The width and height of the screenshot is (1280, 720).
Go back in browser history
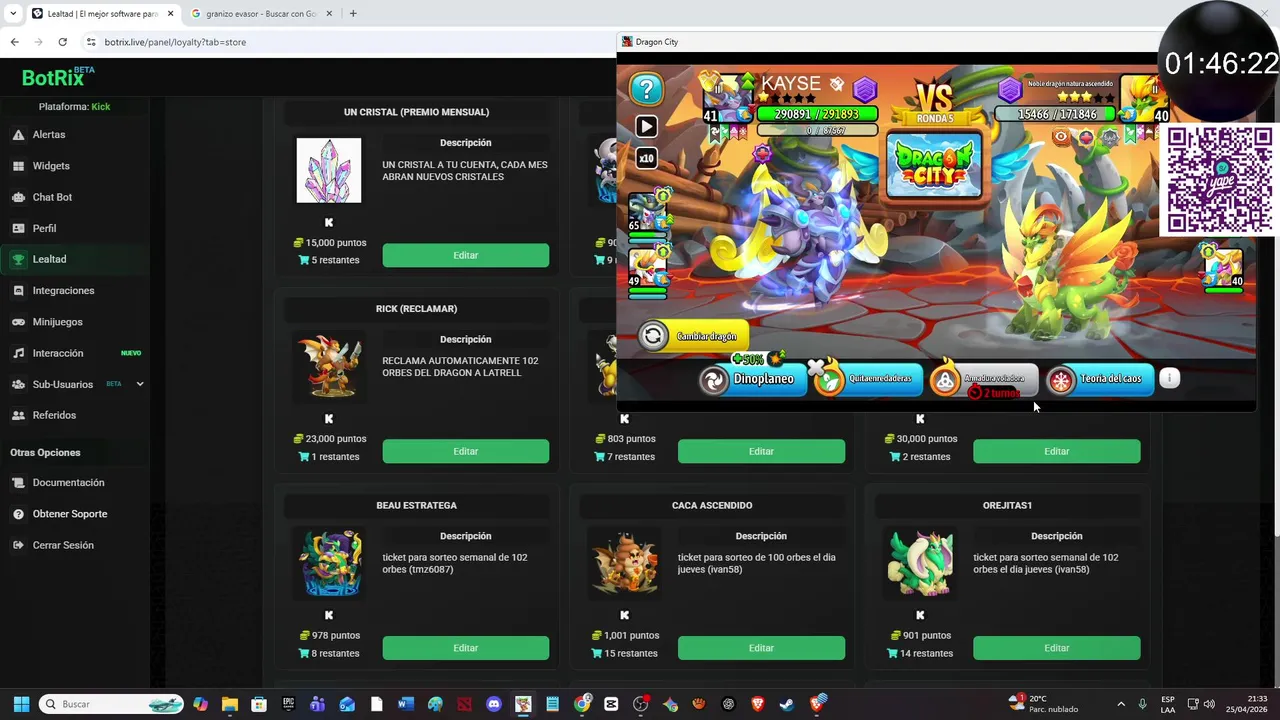pyautogui.click(x=14, y=42)
